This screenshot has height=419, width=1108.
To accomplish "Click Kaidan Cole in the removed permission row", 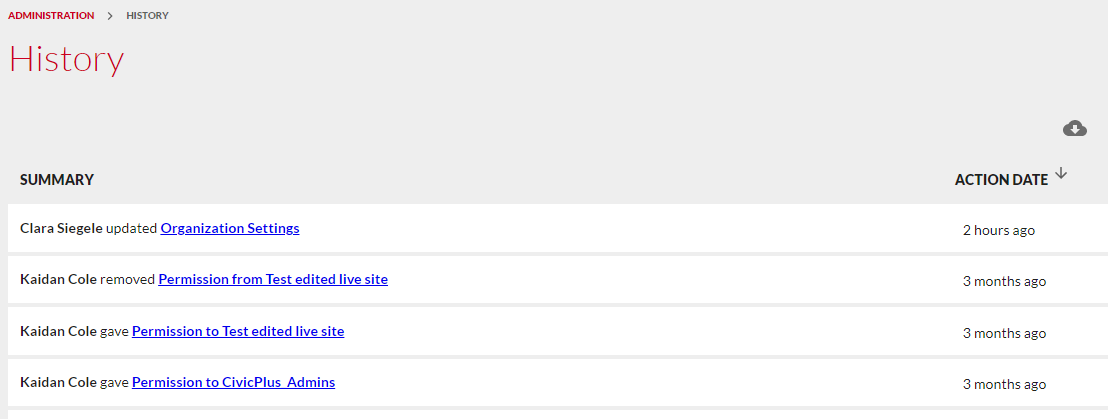I will [58, 279].
